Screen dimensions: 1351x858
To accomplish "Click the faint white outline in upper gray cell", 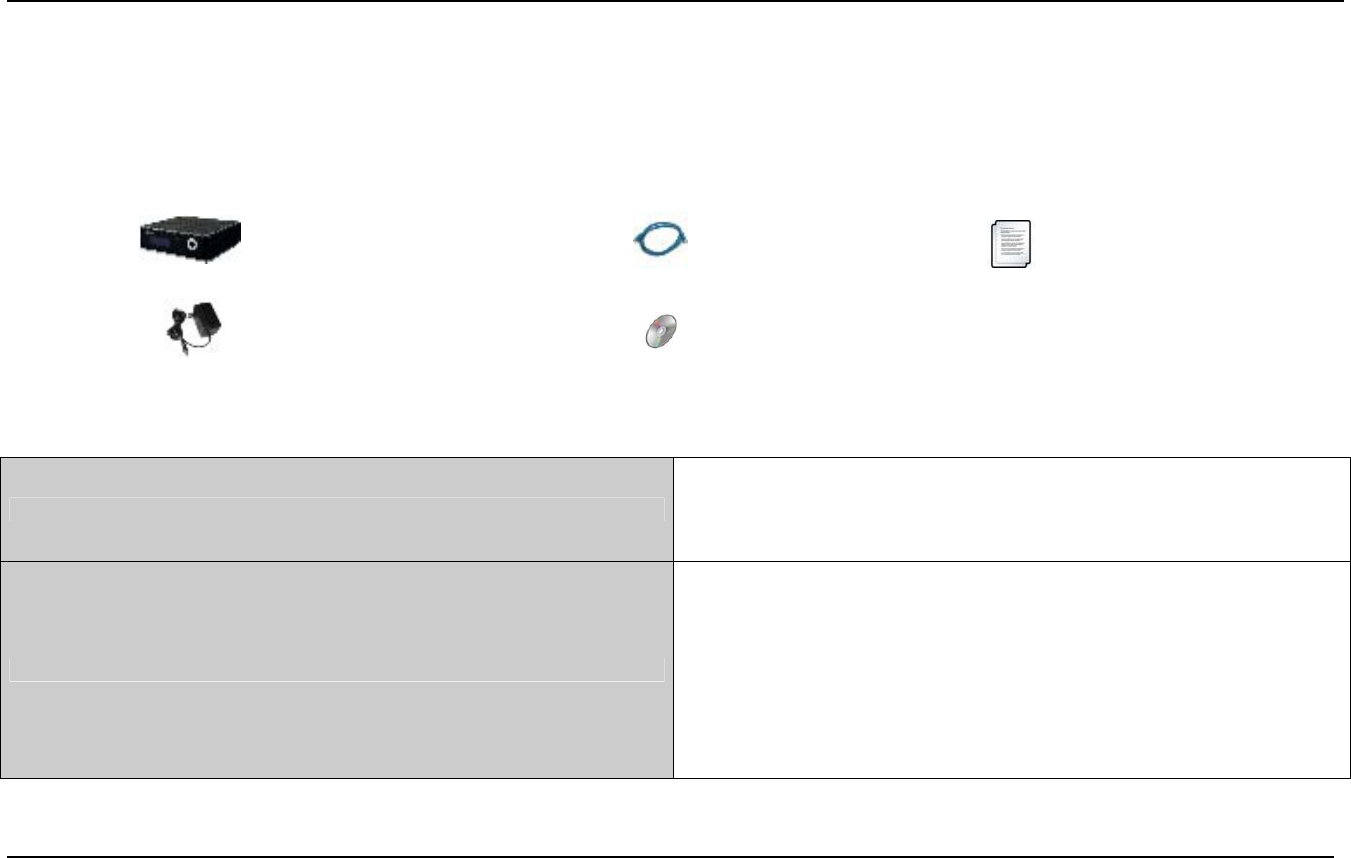I will pyautogui.click(x=337, y=497).
